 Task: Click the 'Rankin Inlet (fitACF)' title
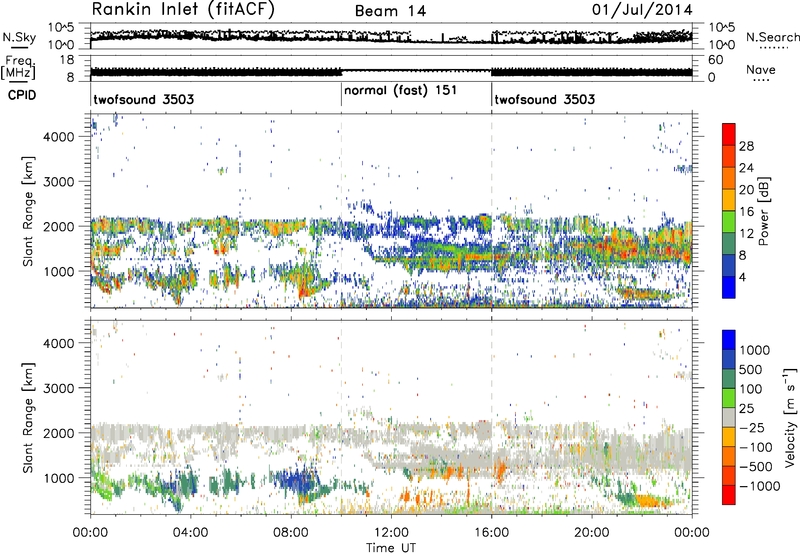tap(182, 10)
